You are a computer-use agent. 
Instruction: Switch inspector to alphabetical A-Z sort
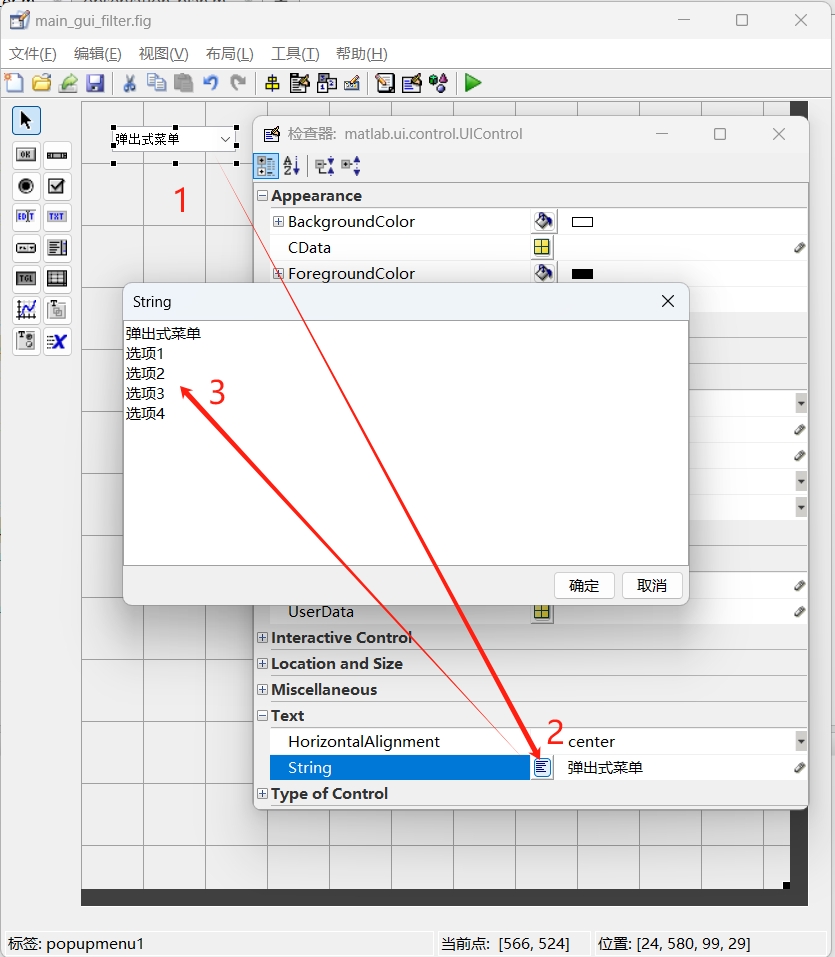[291, 166]
